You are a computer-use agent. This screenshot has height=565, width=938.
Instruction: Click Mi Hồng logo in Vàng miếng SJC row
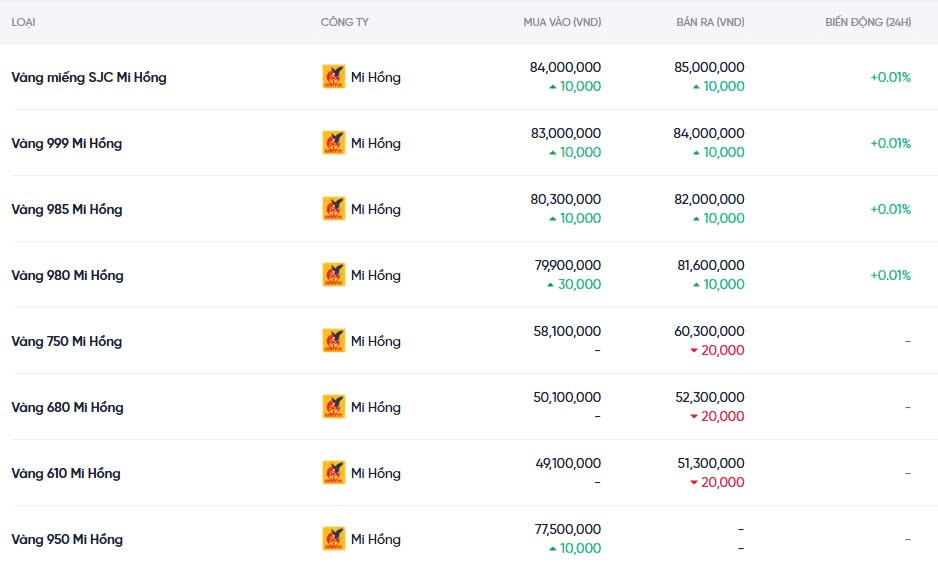coord(333,77)
